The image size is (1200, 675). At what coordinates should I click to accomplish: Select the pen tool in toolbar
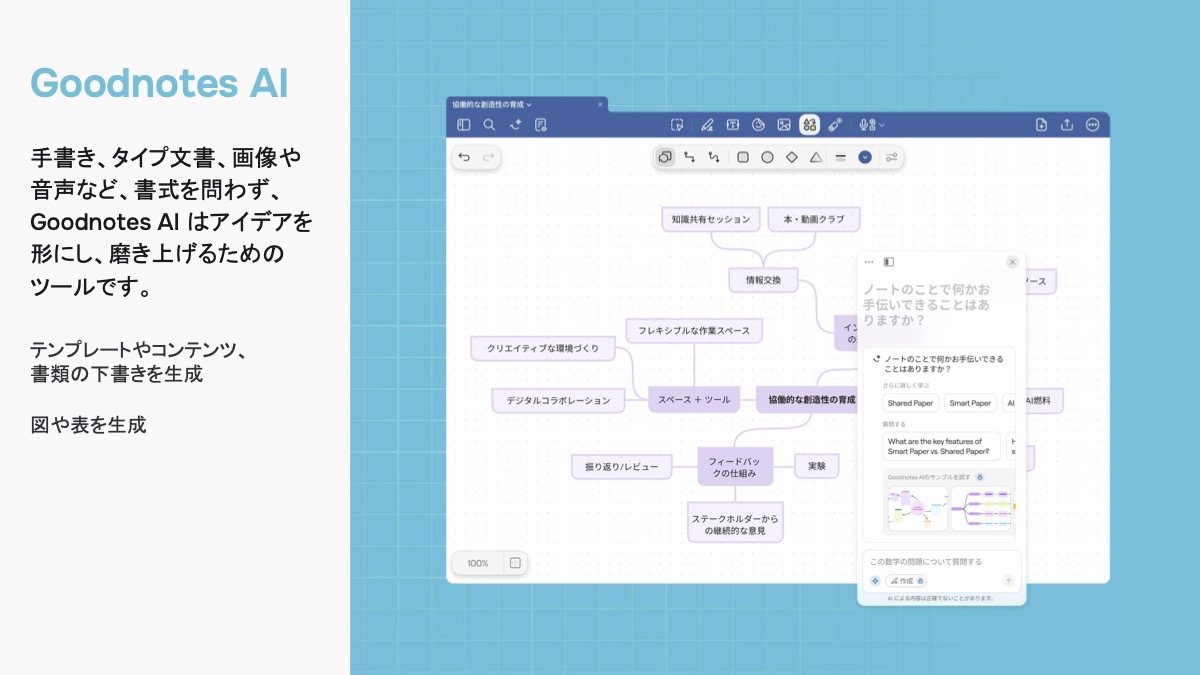(707, 125)
